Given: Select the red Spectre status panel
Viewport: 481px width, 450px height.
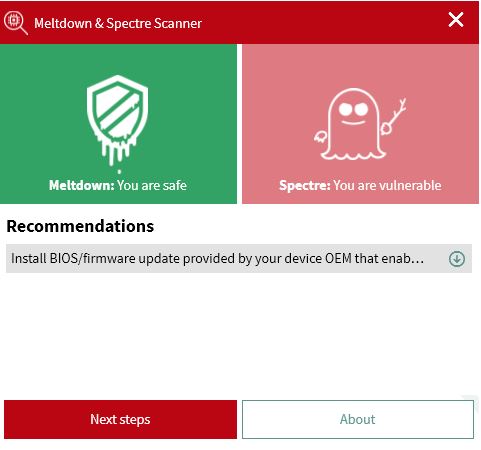Looking at the screenshot, I should (x=360, y=124).
